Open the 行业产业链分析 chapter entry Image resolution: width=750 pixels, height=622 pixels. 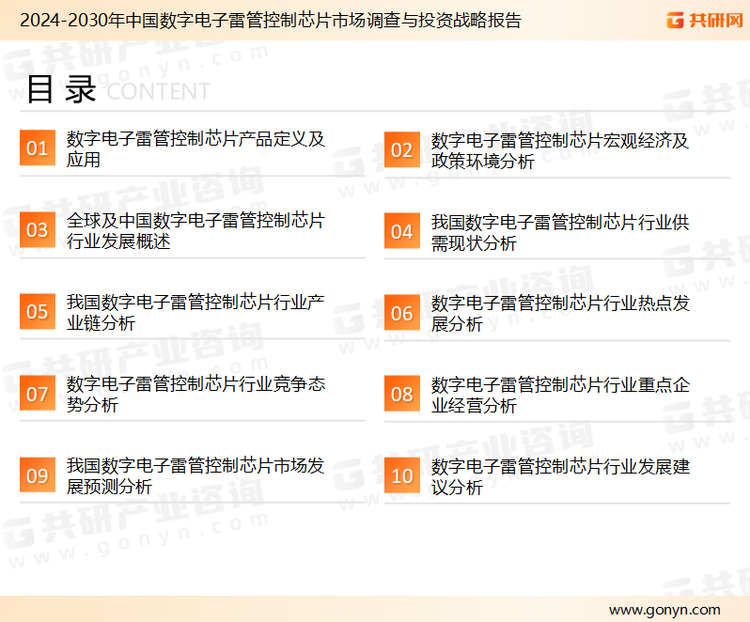196,312
